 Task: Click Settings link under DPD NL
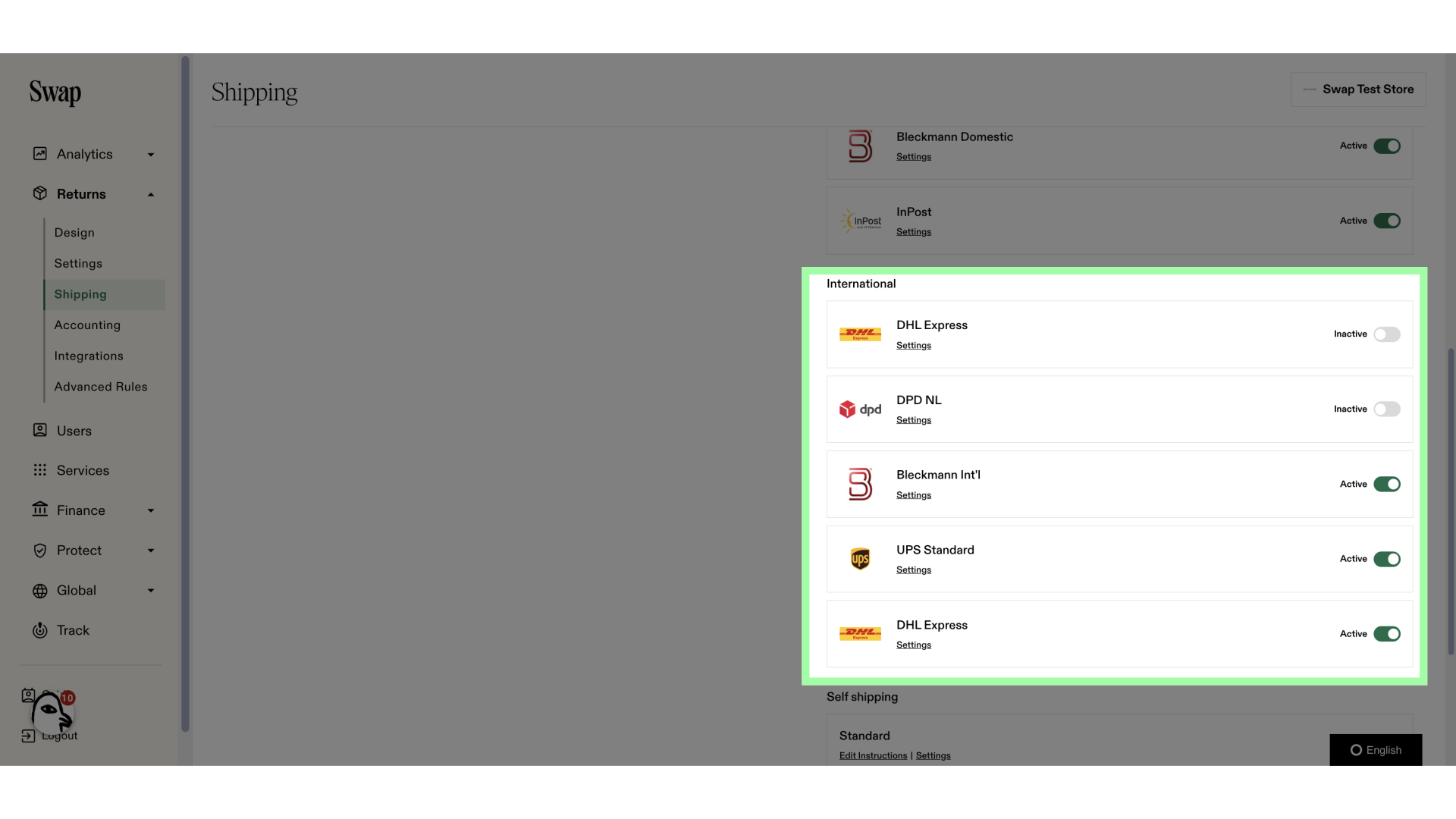click(913, 420)
